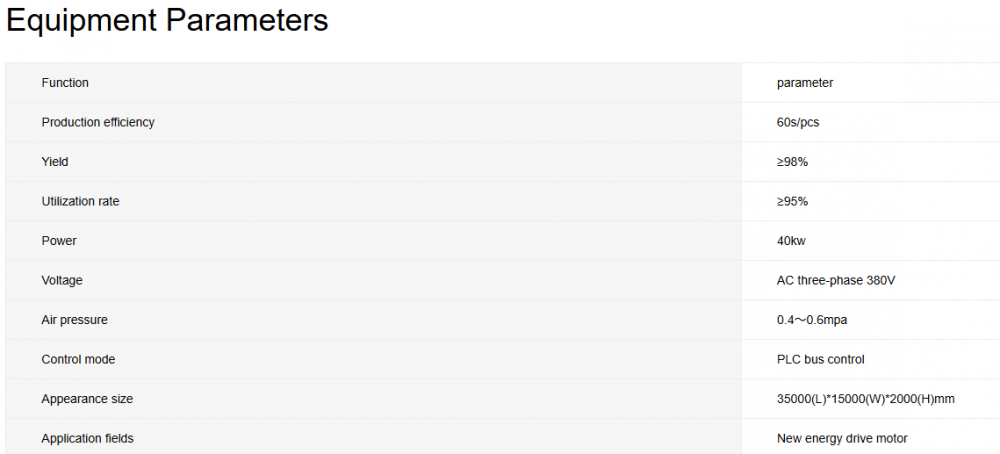
Task: Select the Utilization rate label
Action: tap(80, 201)
